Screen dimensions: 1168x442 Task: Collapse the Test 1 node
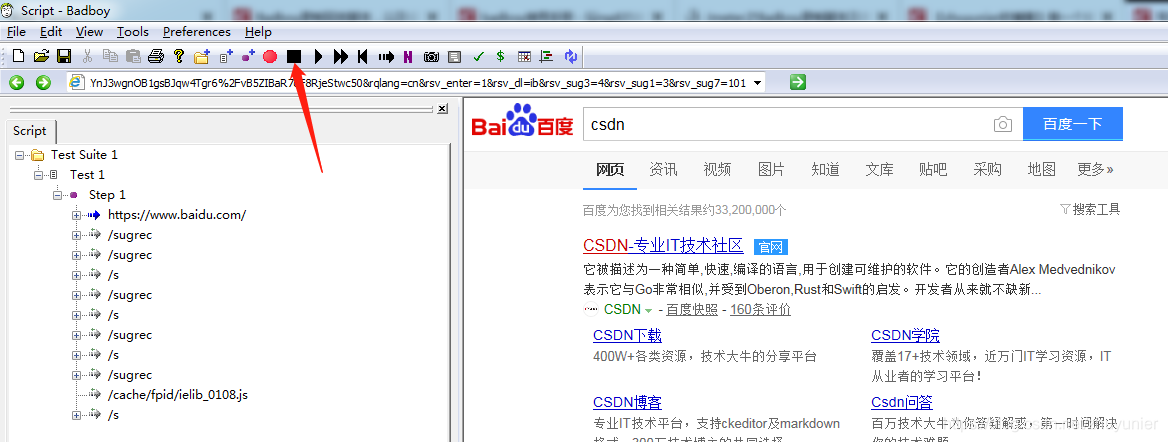(x=38, y=175)
